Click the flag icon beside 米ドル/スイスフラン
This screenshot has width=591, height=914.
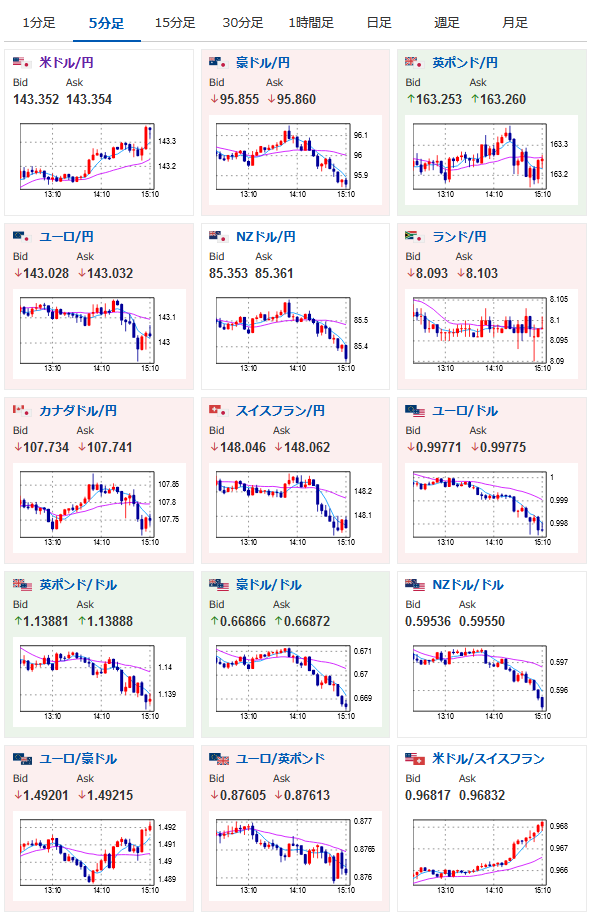point(415,758)
